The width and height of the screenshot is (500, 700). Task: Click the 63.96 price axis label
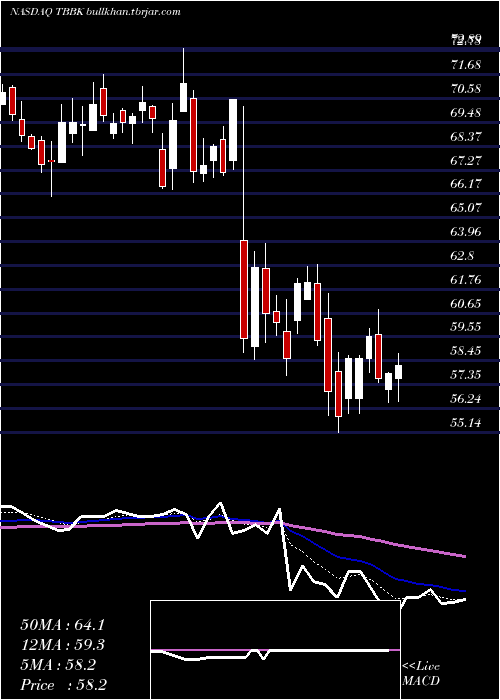click(x=466, y=232)
